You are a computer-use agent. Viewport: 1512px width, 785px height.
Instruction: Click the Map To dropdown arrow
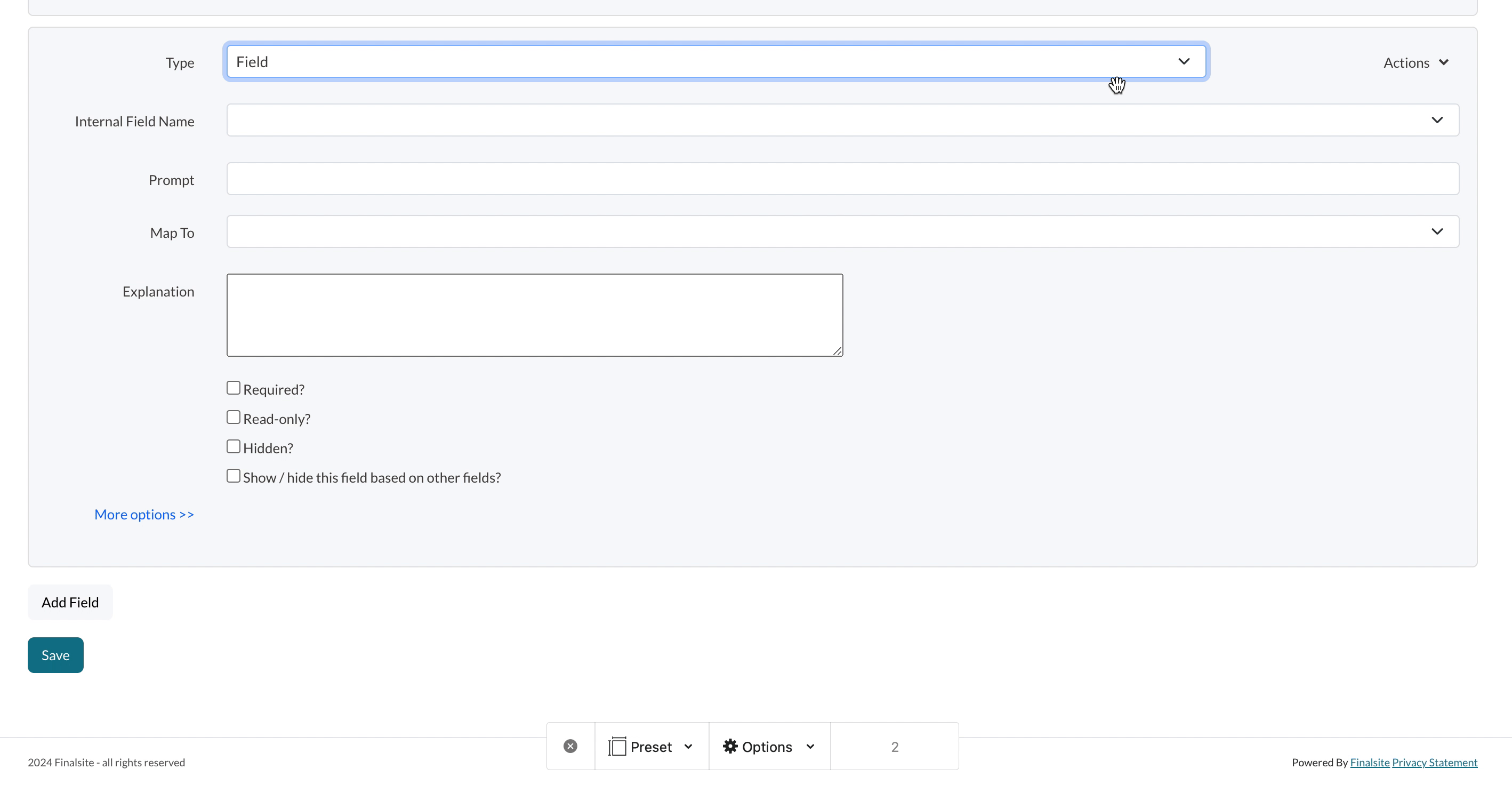1438,231
